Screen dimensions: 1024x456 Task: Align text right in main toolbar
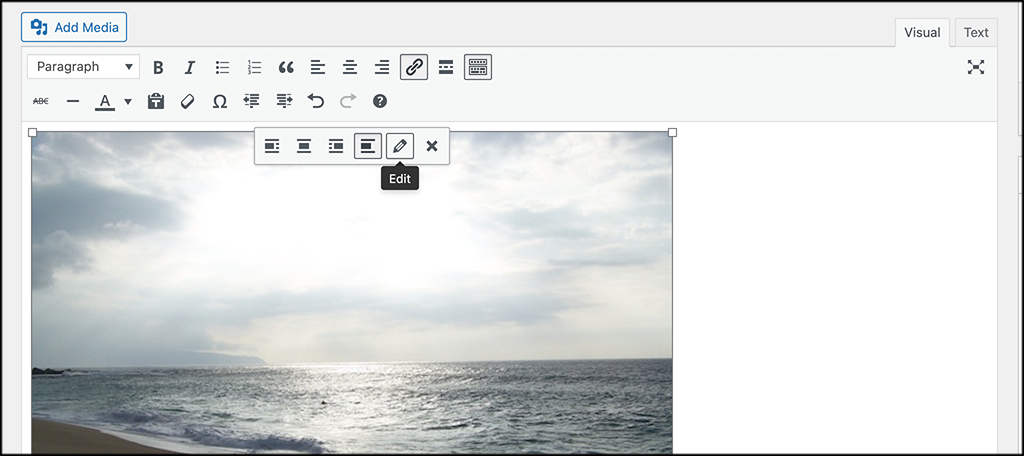tap(382, 67)
